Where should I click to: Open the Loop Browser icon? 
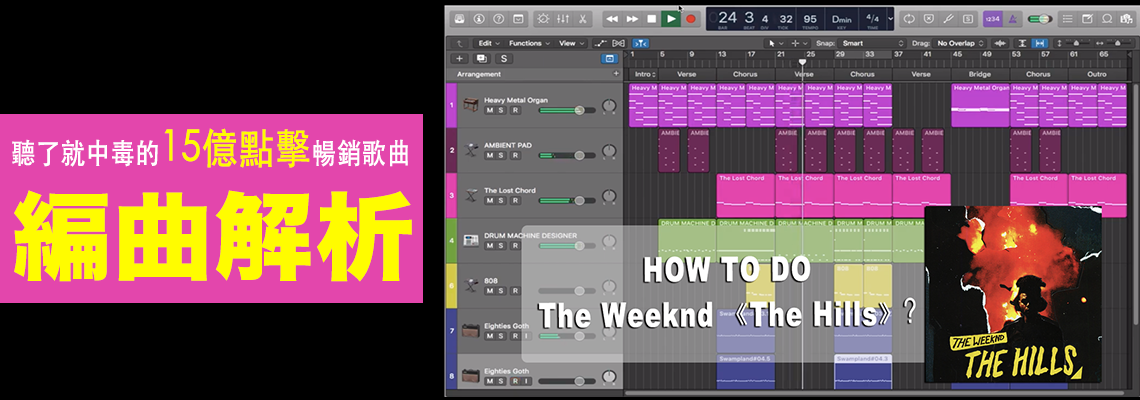pos(1107,19)
